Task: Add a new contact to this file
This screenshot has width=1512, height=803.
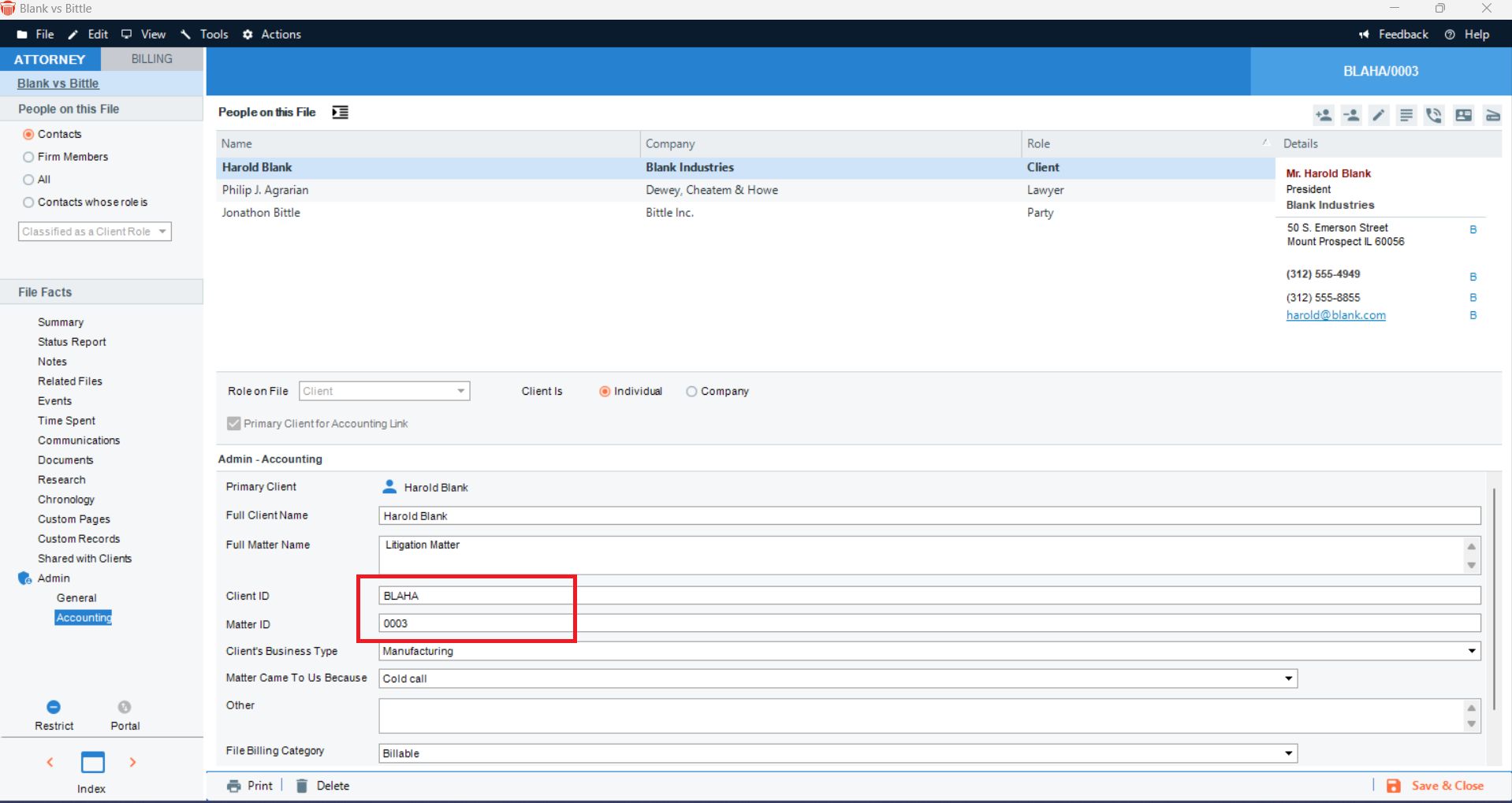Action: click(x=1323, y=115)
